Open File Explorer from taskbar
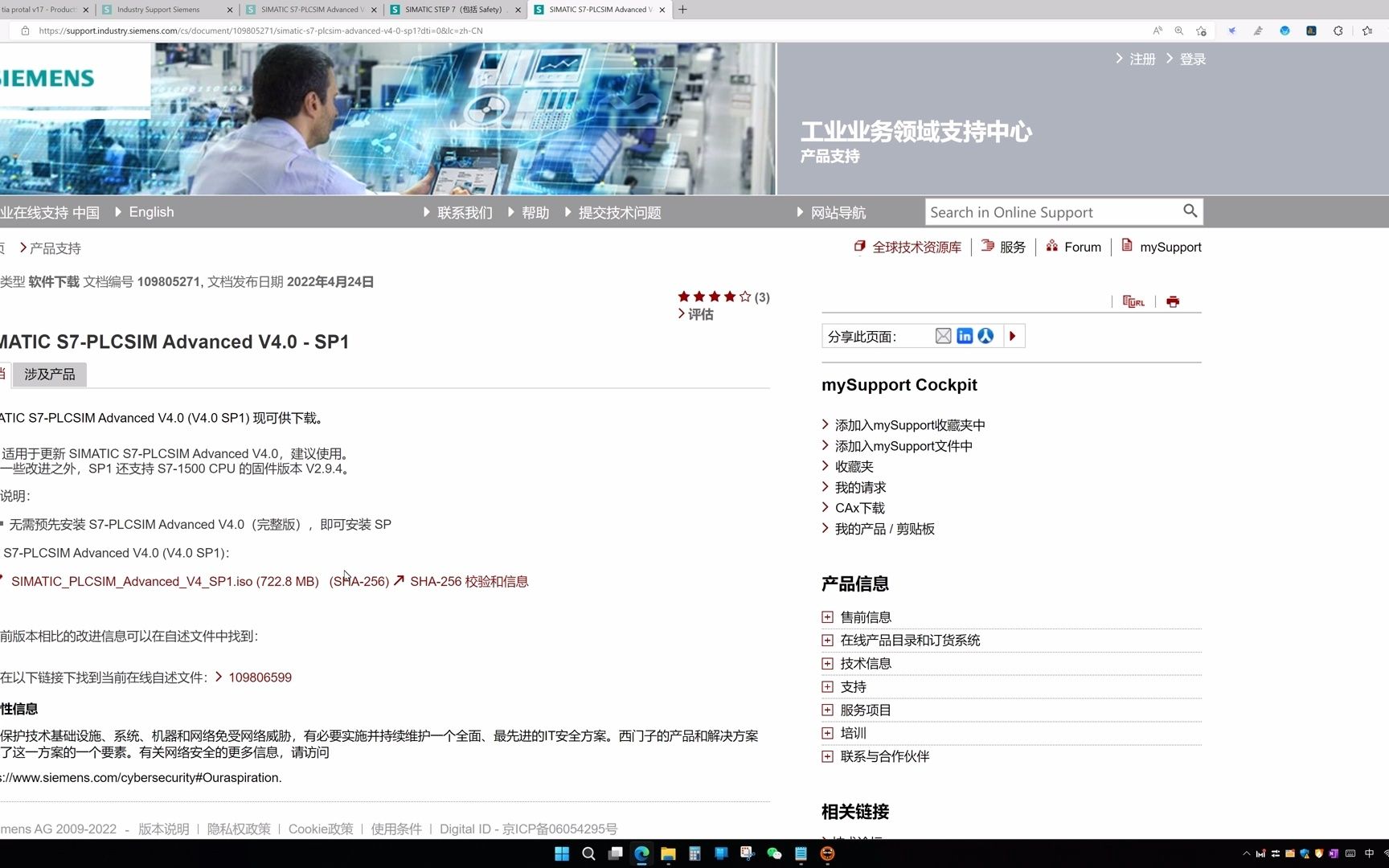Viewport: 1389px width, 868px height. click(x=668, y=854)
